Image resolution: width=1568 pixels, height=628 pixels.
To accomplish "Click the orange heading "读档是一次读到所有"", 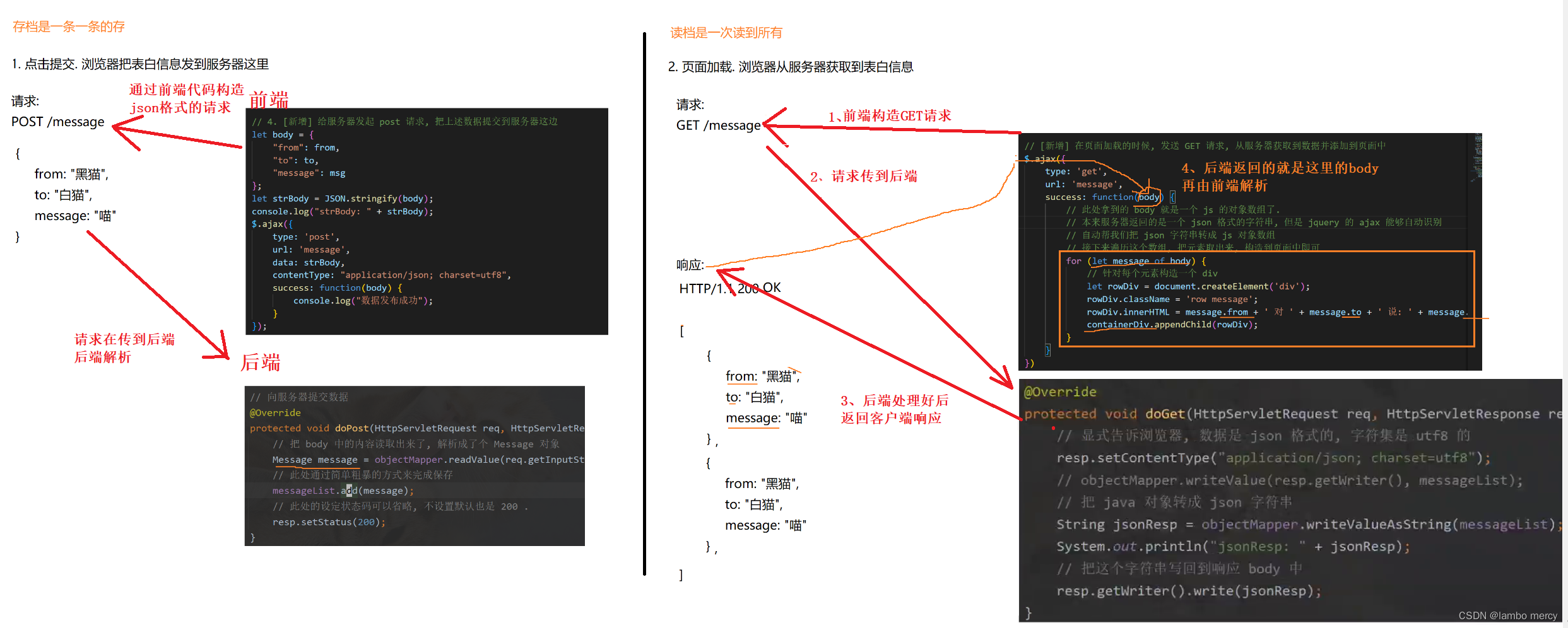I will coord(726,33).
